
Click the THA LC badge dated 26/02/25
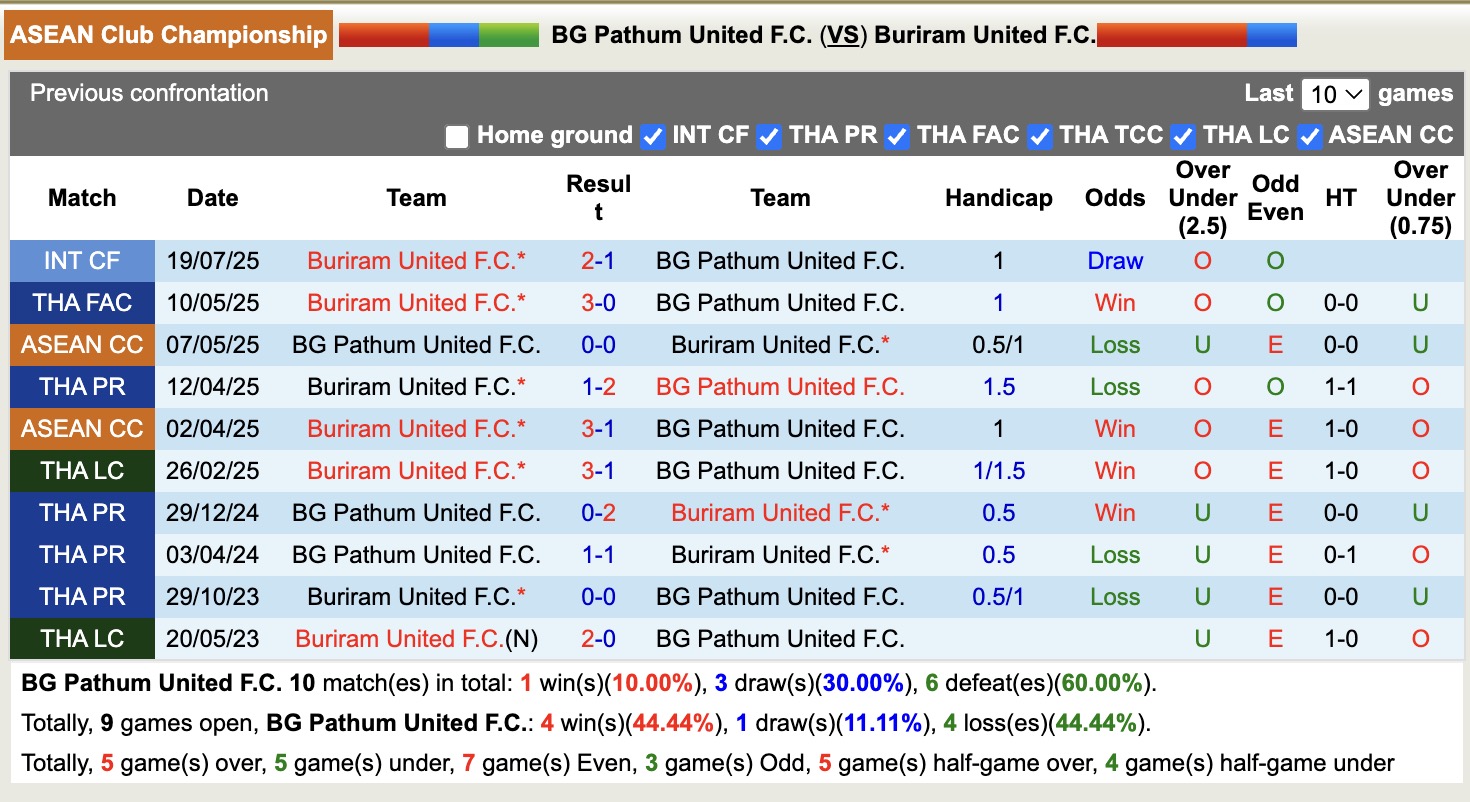click(82, 471)
